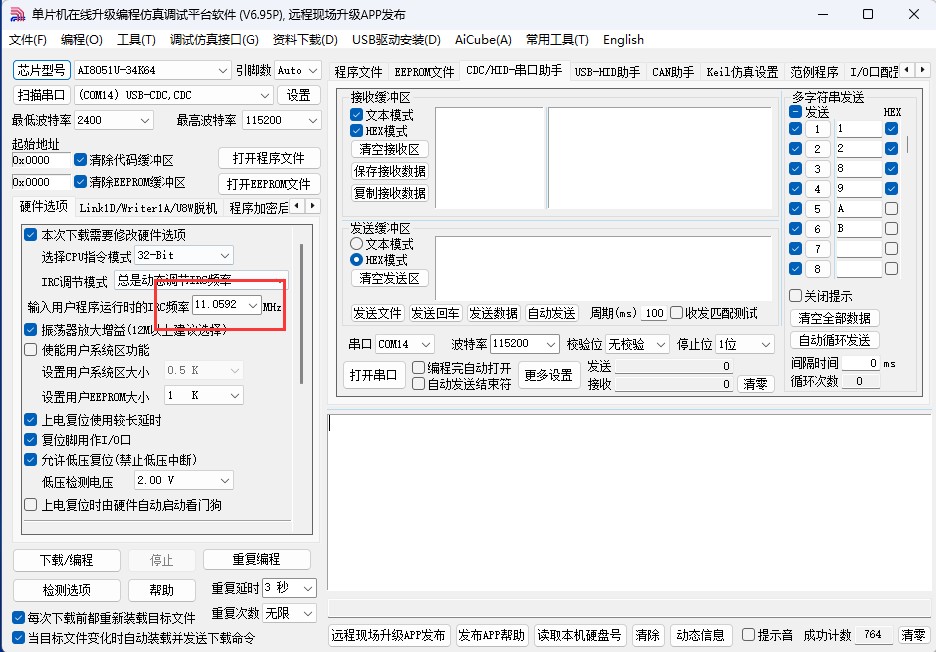
Task: Enable 上电复位时由硬件自动启动看门狗 checkbox
Action: click(x=30, y=505)
